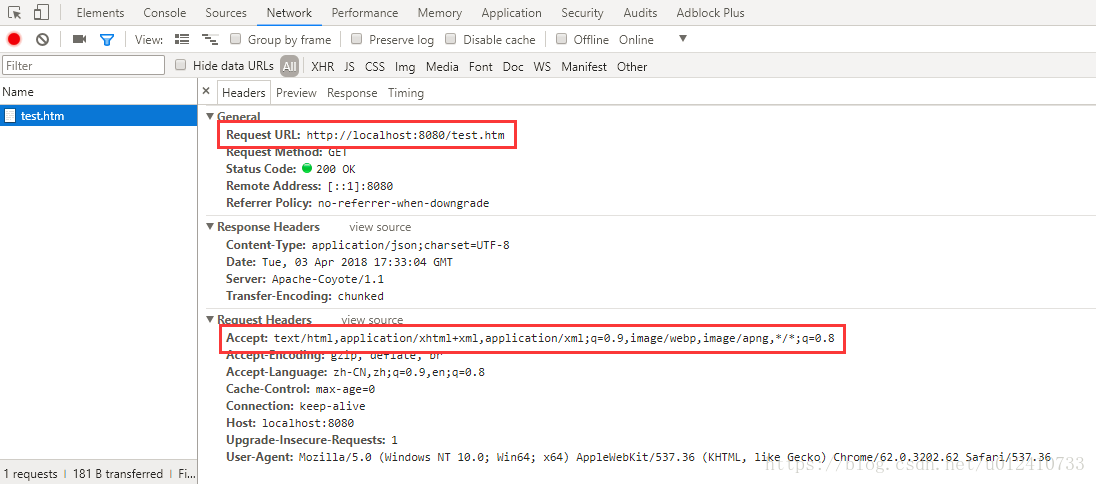Filter requests by Other

(632, 66)
